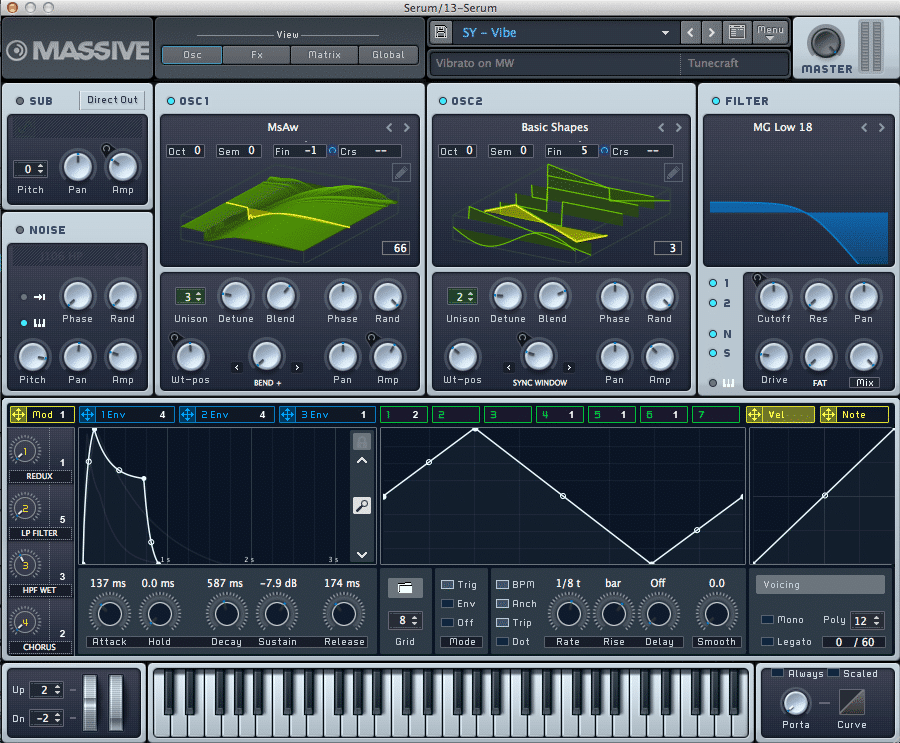Switch to the Matrix view tab

[x=324, y=55]
